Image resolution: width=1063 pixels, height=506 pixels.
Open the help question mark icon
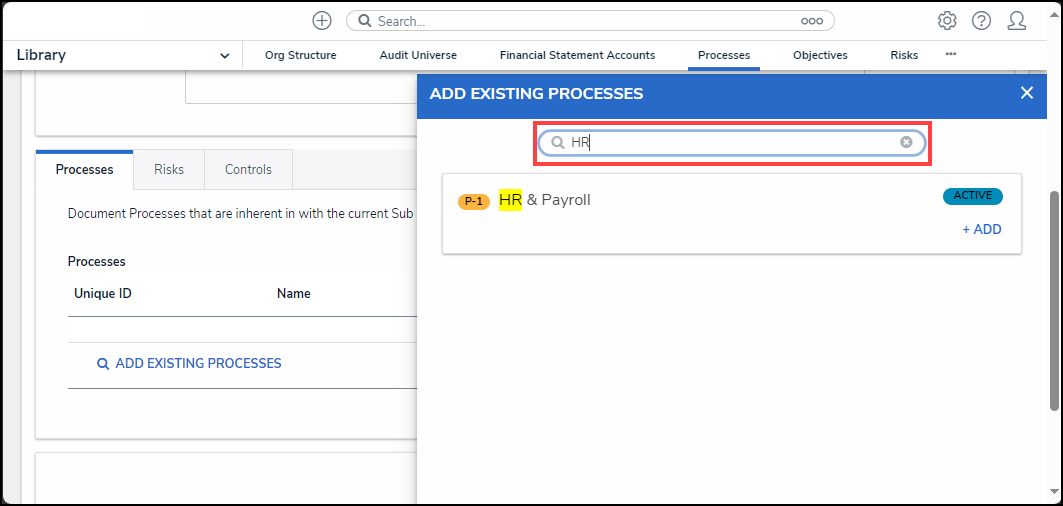point(982,21)
